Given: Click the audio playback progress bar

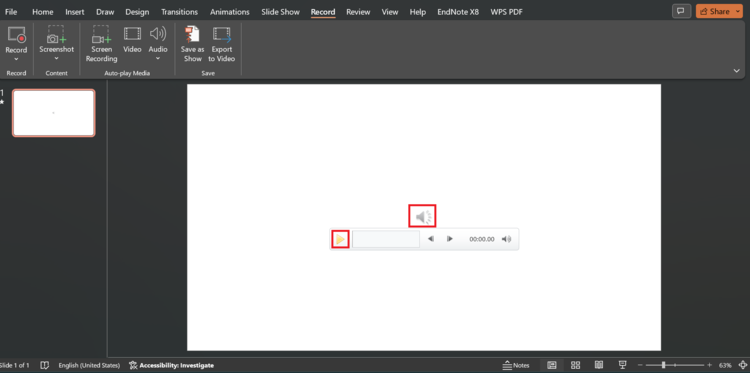Looking at the screenshot, I should [x=386, y=239].
